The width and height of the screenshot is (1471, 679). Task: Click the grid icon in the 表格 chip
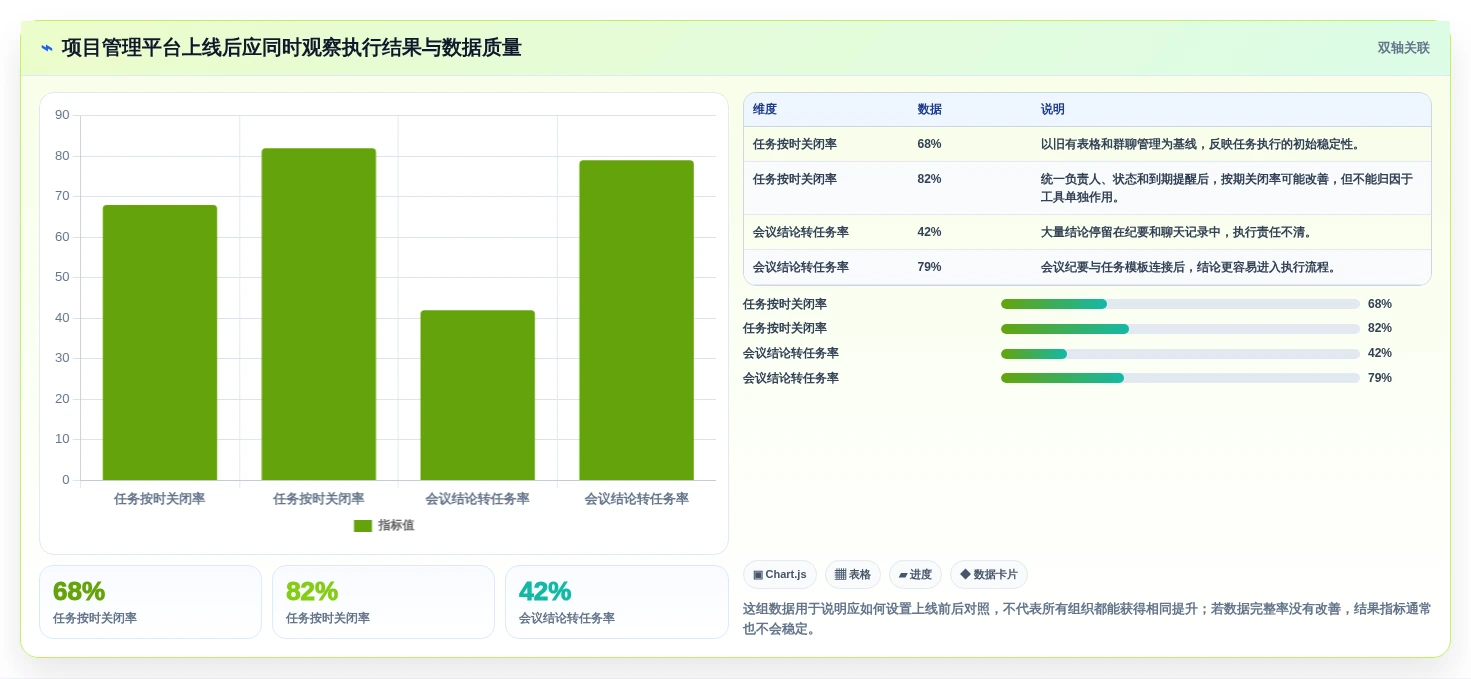[x=840, y=575]
